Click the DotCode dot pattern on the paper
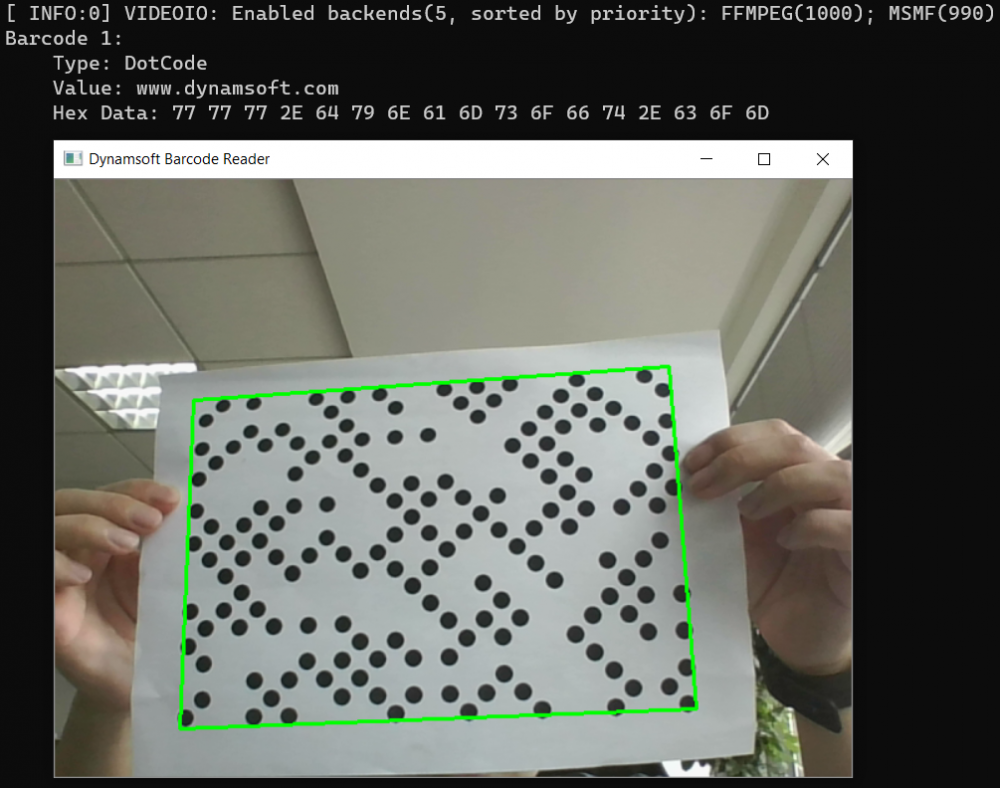 click(x=440, y=550)
